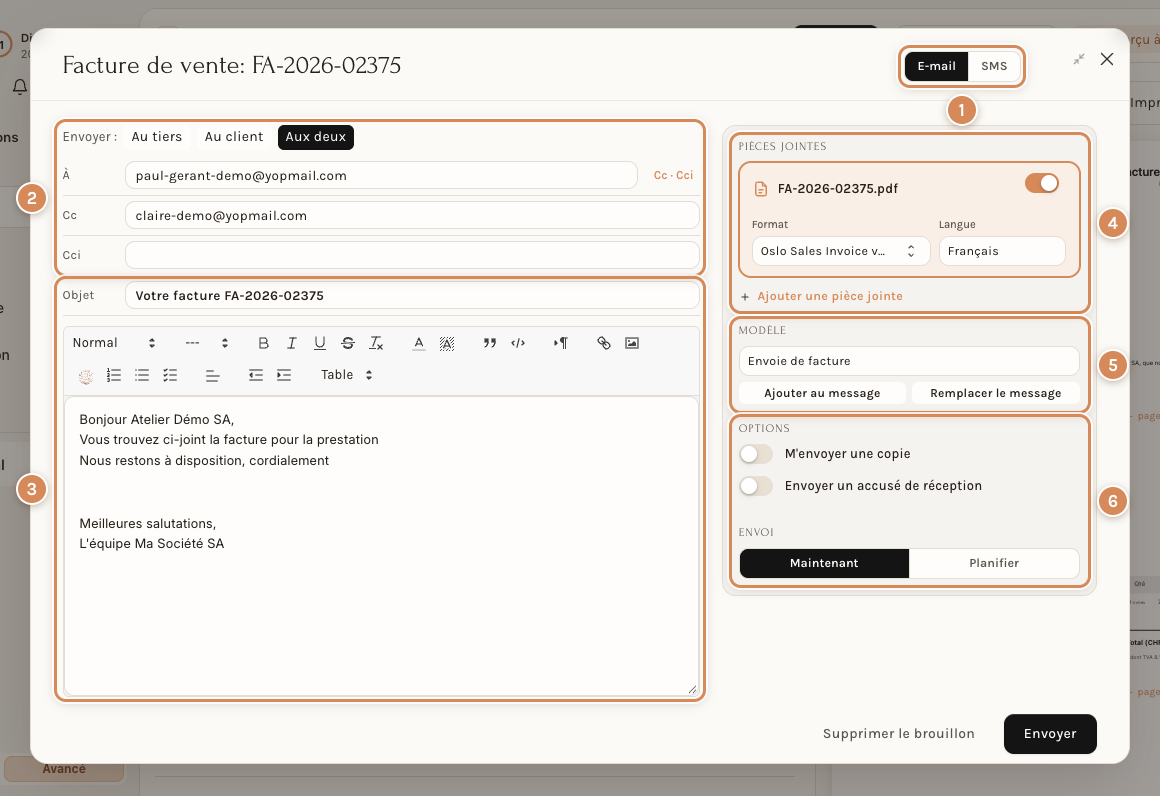Insert a hyperlink
Screen dimensions: 1160x796
604,343
